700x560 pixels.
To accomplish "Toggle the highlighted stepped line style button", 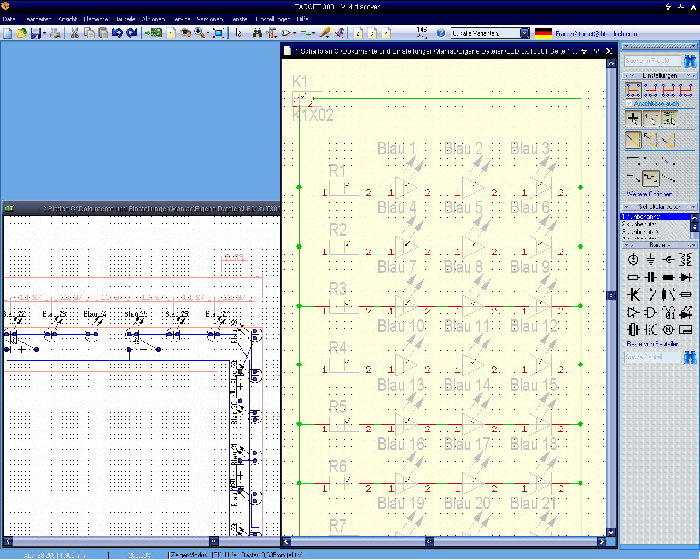I will pos(650,178).
